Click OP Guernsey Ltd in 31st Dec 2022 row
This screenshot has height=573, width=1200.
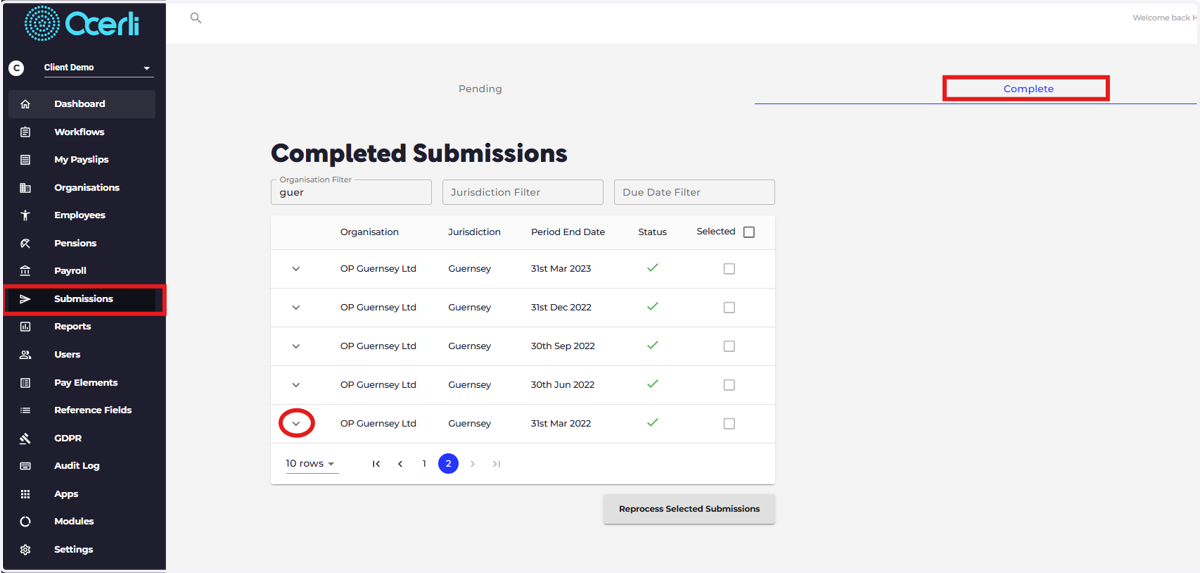[378, 308]
